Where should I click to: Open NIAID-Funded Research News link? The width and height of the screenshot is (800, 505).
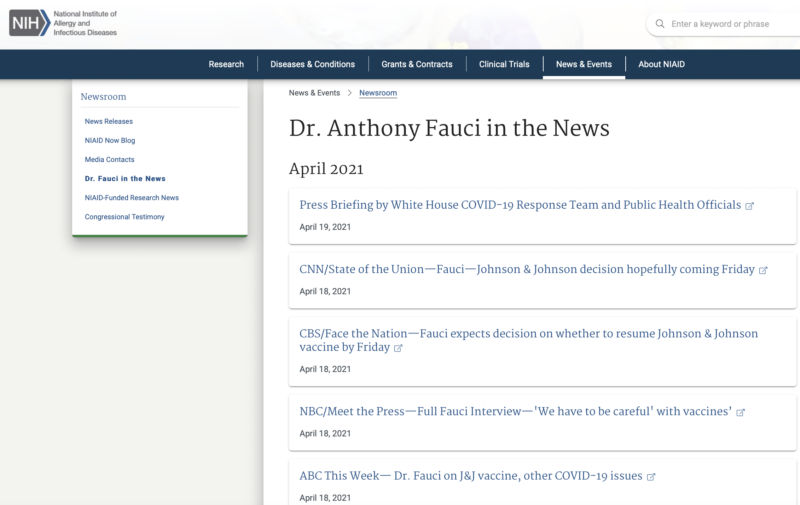(132, 198)
